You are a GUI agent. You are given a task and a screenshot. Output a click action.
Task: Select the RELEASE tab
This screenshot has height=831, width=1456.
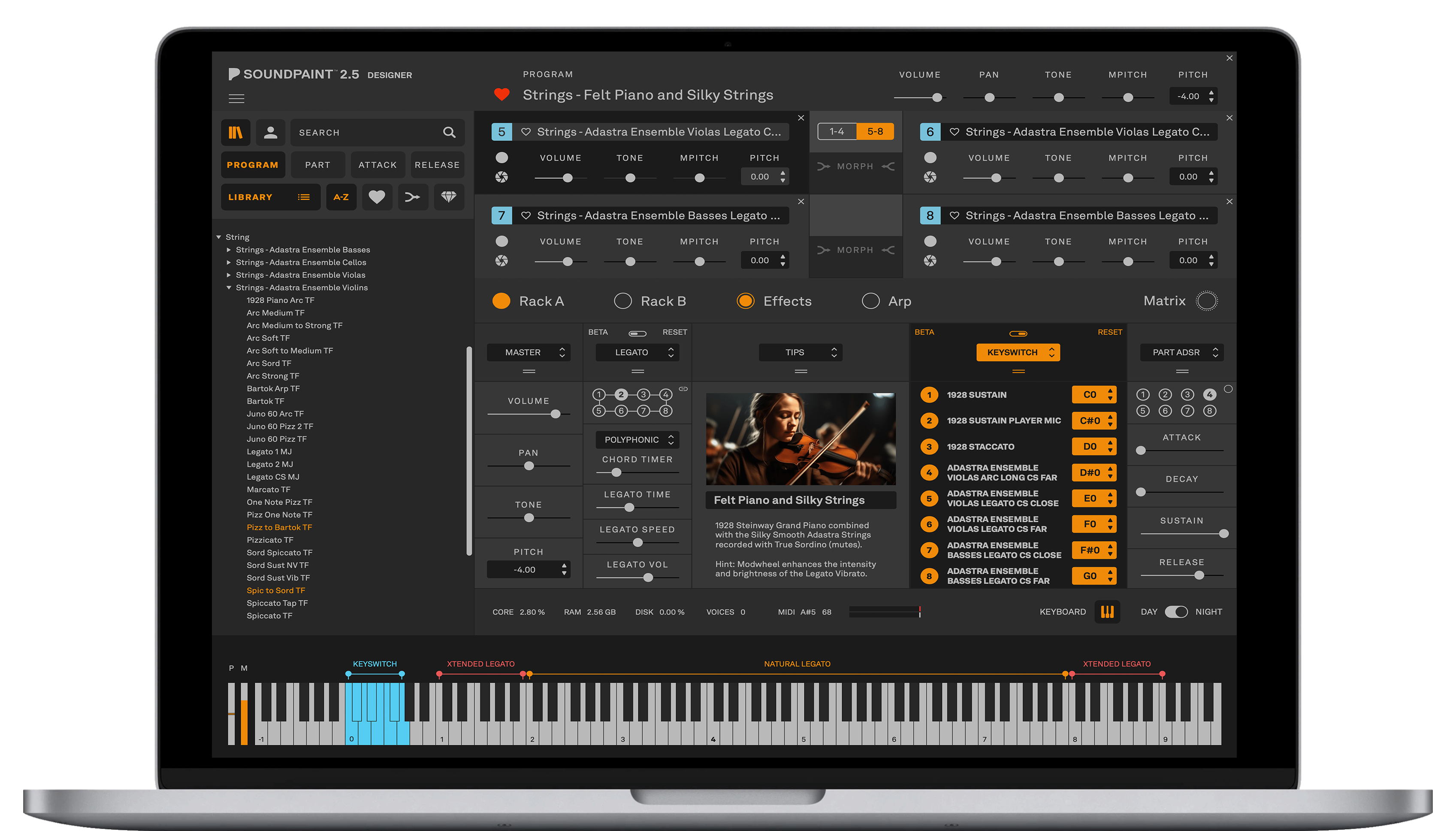tap(438, 165)
